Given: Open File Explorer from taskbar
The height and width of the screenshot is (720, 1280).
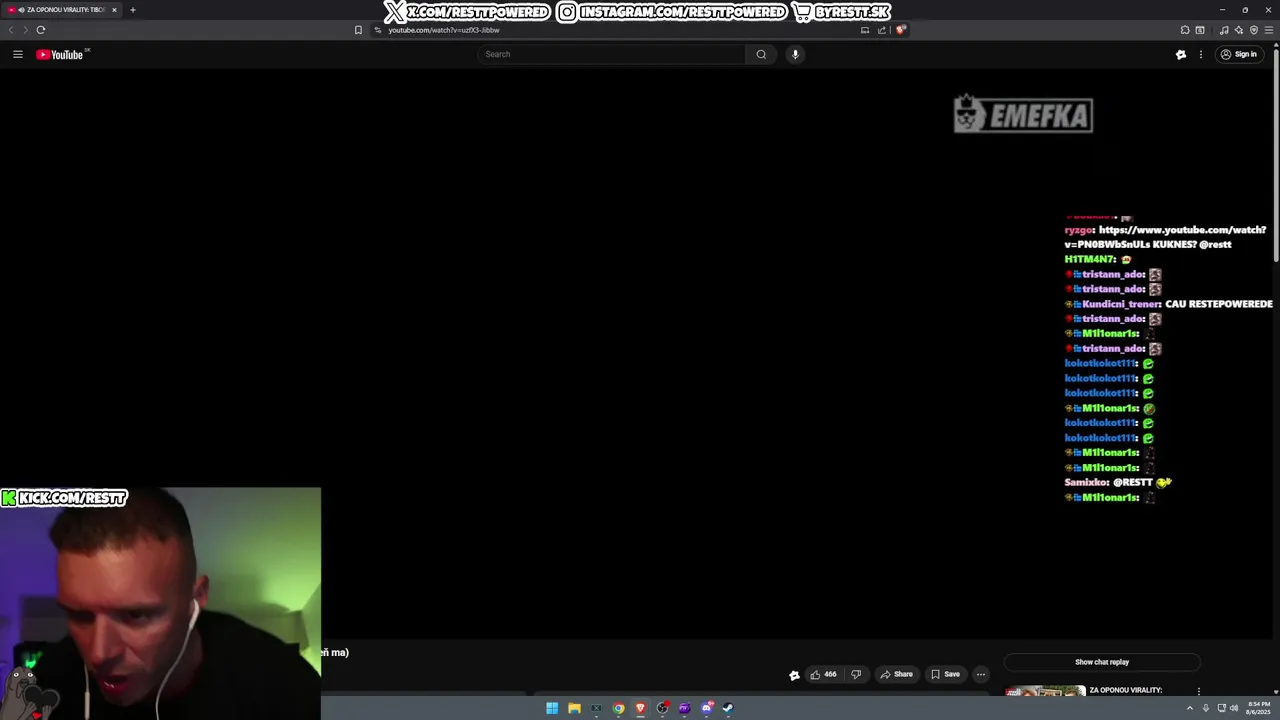Looking at the screenshot, I should coord(574,708).
